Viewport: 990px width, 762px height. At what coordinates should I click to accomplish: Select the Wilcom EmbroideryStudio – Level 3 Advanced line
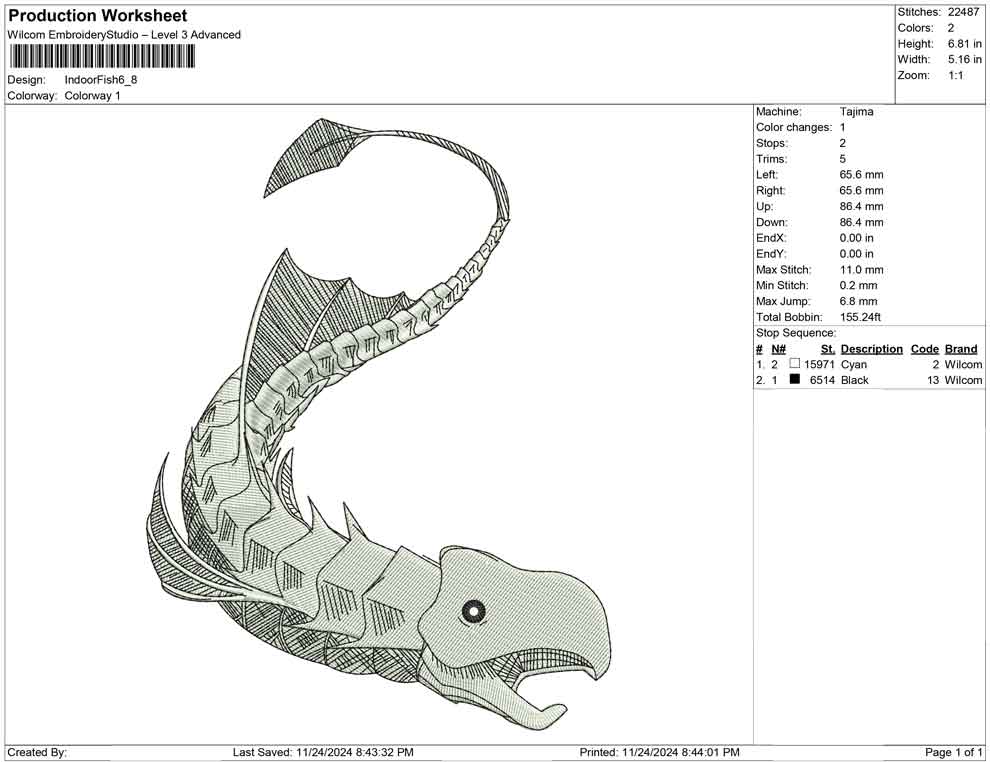pyautogui.click(x=124, y=35)
